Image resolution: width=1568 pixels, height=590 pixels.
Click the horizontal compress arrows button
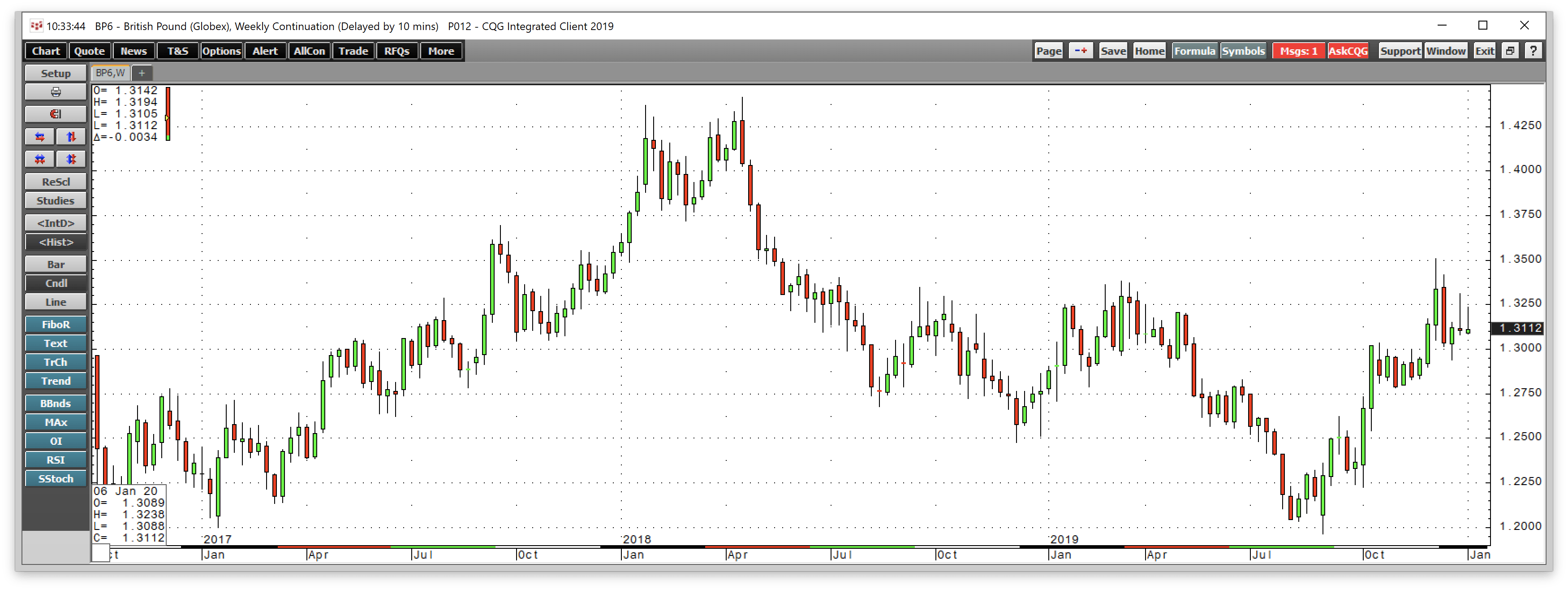[x=40, y=159]
